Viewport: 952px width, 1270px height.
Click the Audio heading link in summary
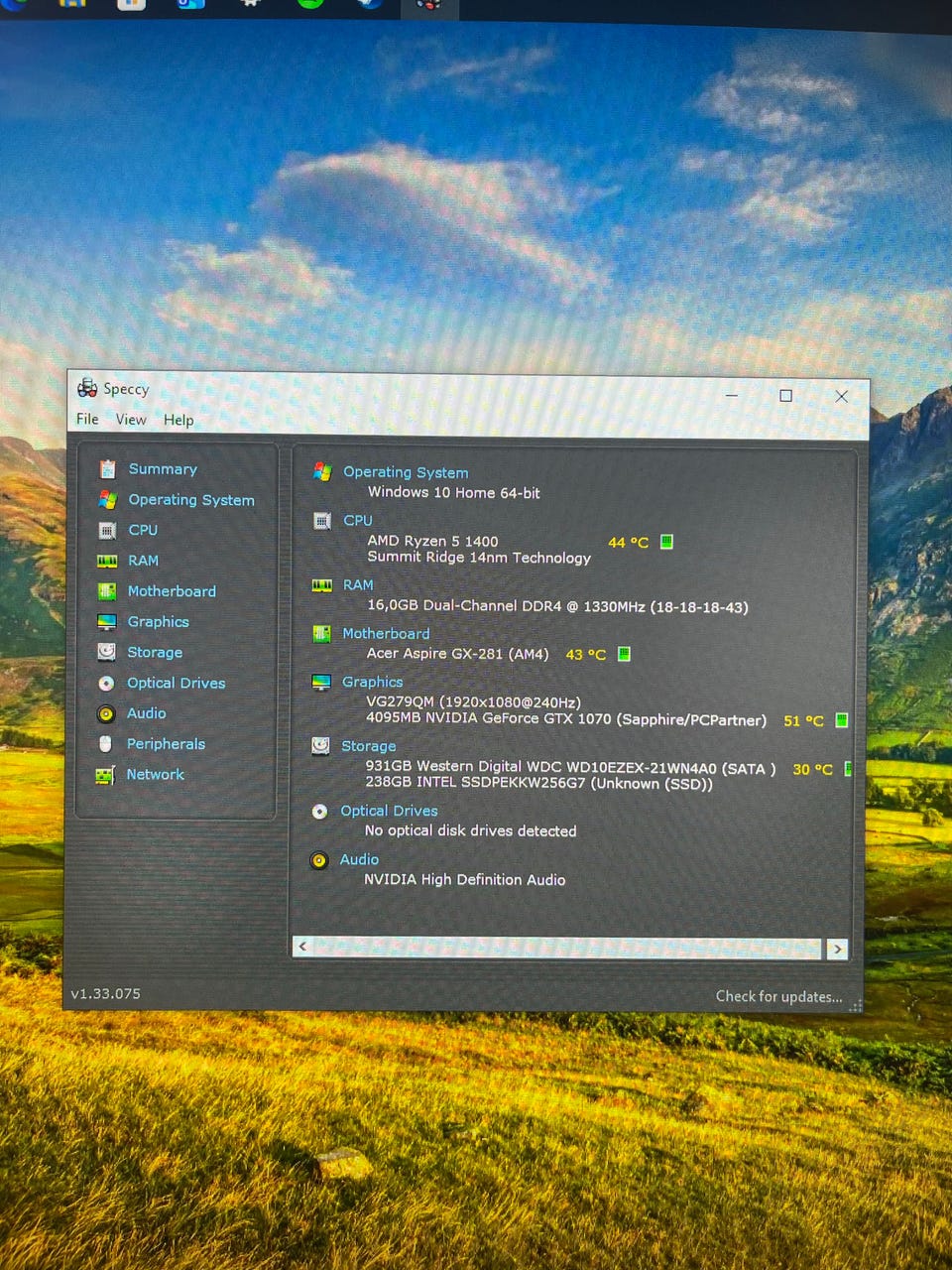(x=359, y=860)
